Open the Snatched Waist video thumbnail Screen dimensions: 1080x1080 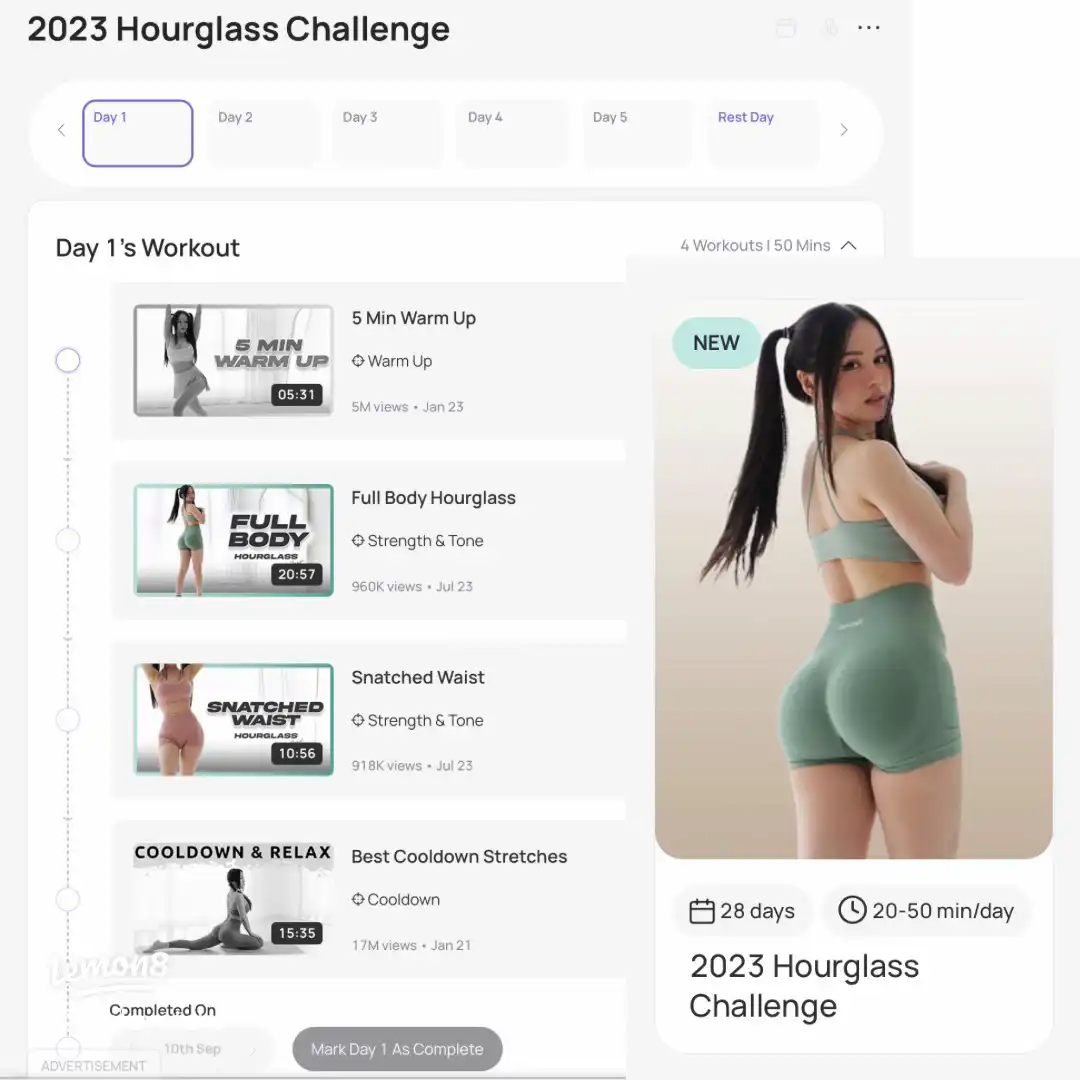[233, 720]
